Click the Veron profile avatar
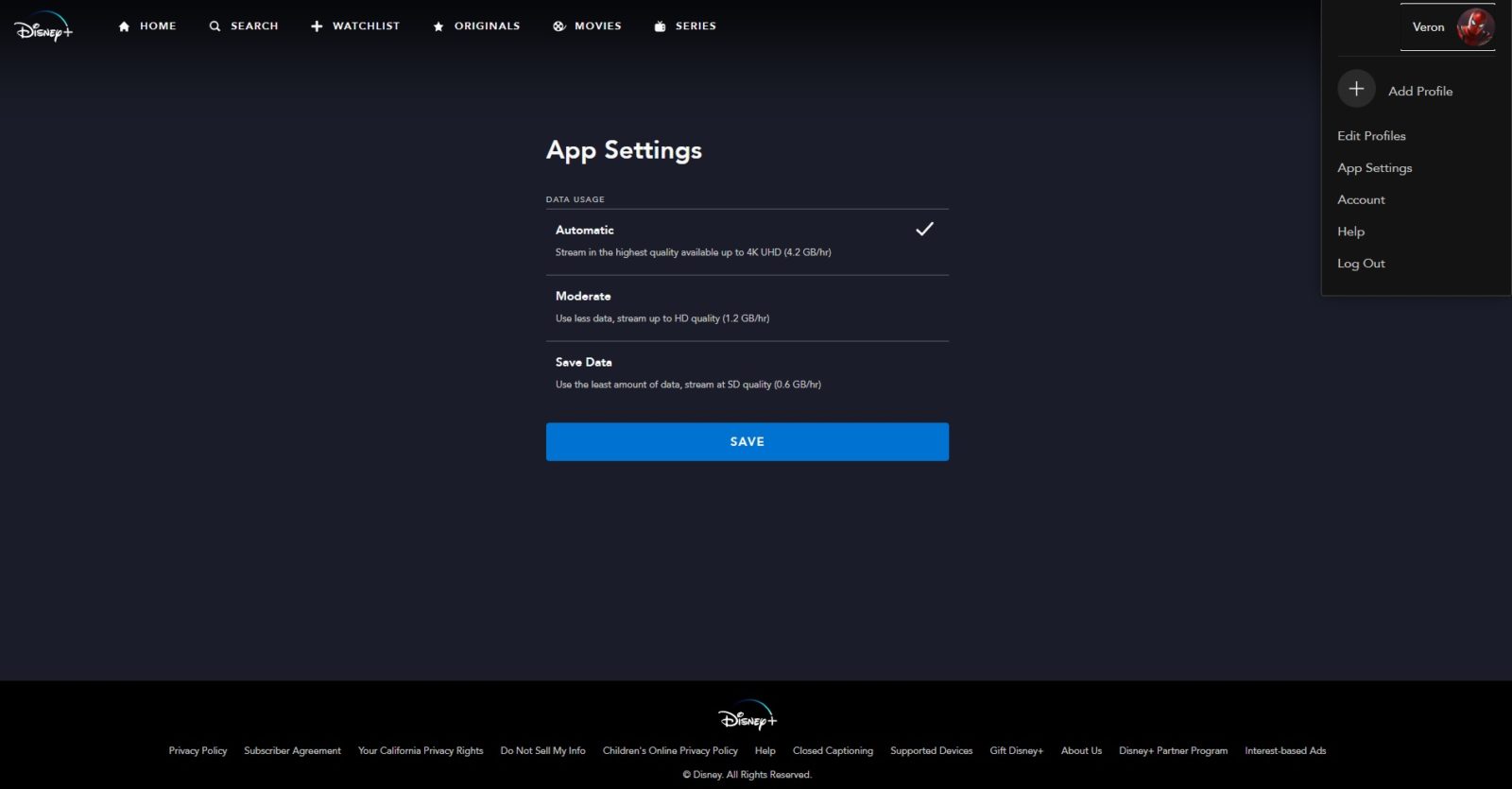Screen dimensions: 1512x789 [x=1475, y=26]
